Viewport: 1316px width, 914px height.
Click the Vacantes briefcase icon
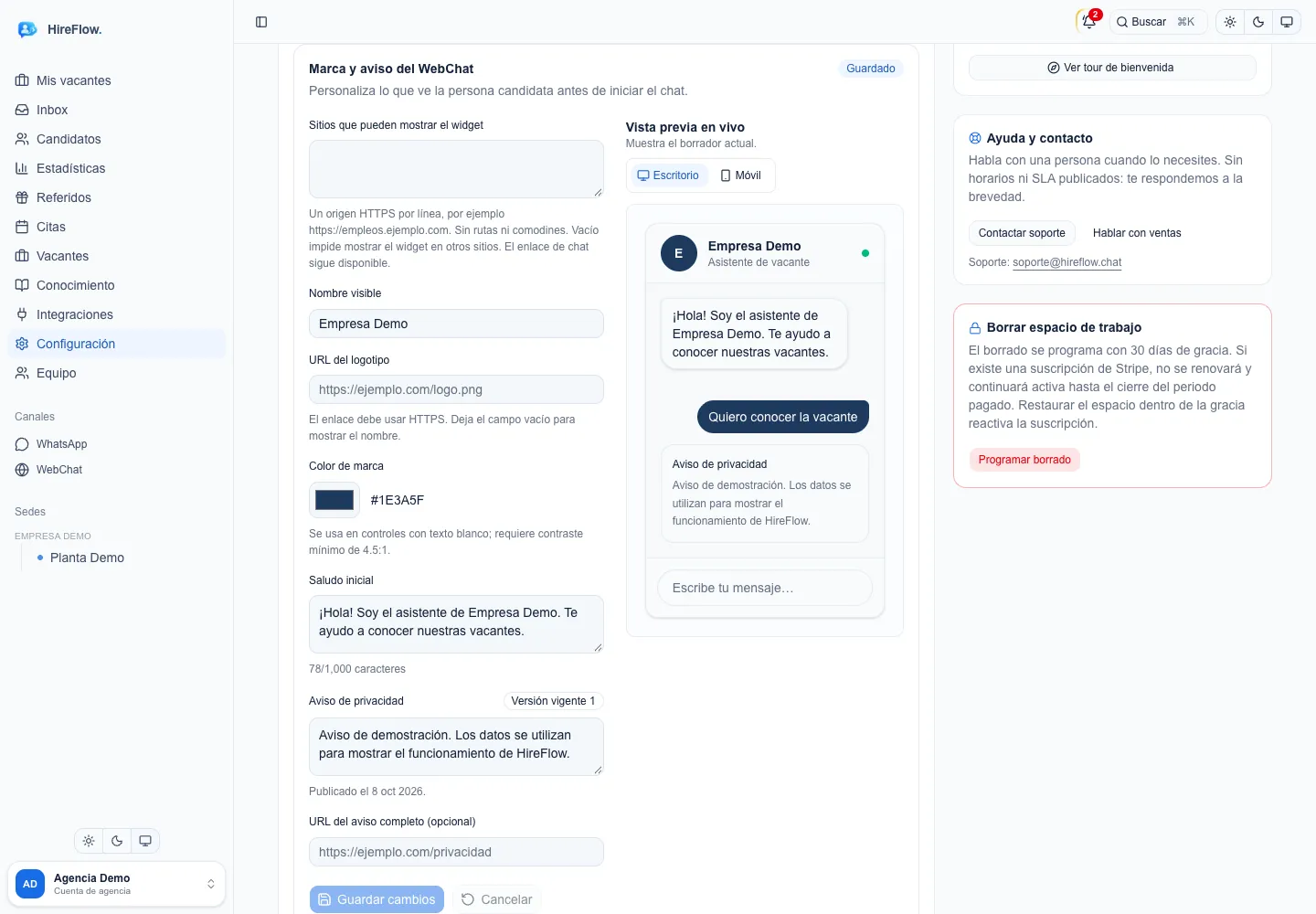(x=22, y=256)
